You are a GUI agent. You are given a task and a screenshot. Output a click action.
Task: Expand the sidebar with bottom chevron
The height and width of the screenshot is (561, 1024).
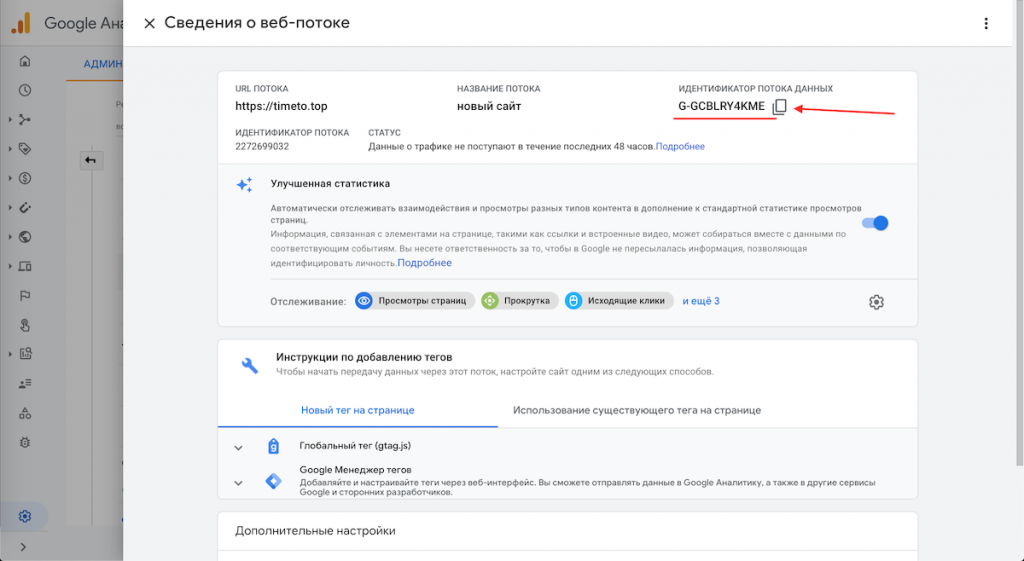[24, 547]
